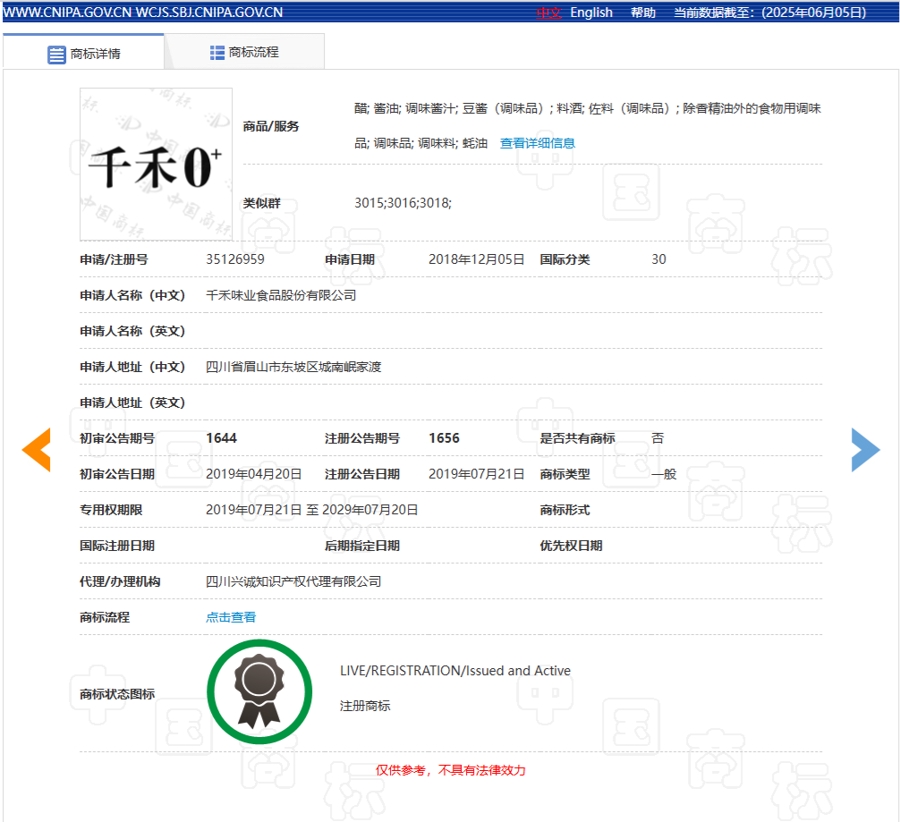
Task: Select application date 2018年12月05日
Action: (x=476, y=259)
